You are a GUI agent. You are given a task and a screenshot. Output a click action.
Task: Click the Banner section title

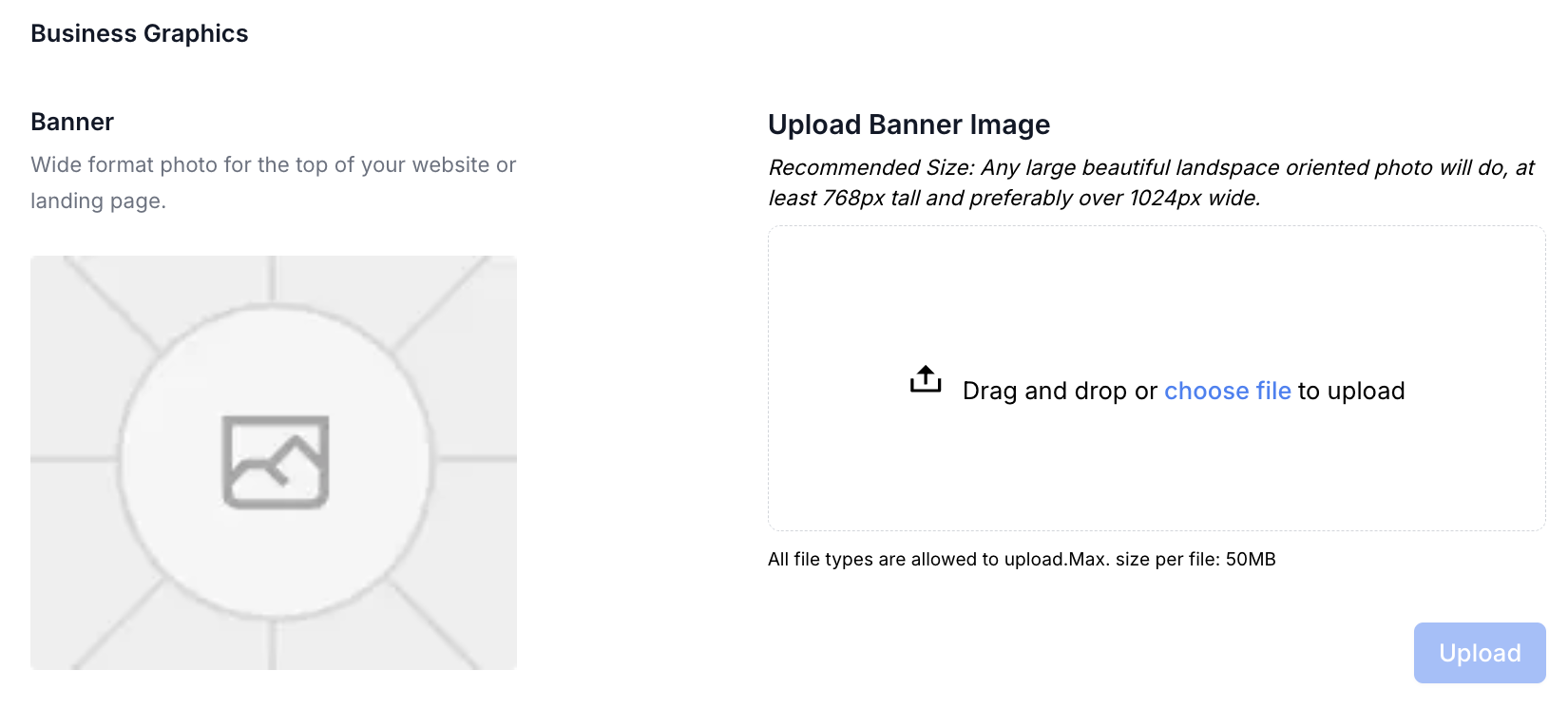72,122
